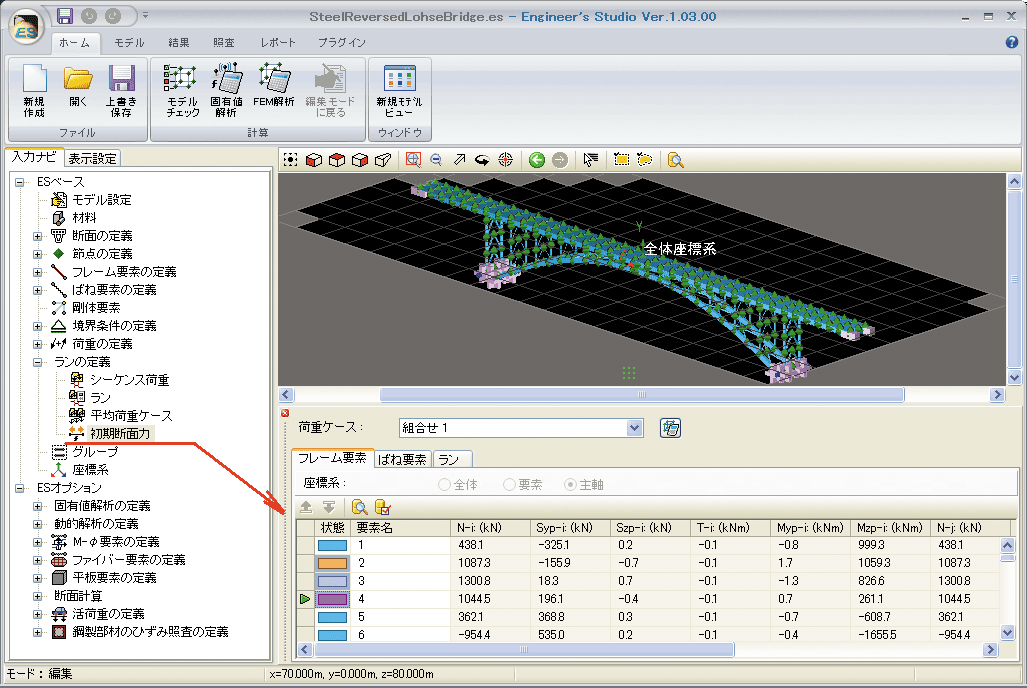
Task: Start the 固有値解析 eigenvalue analysis
Action: (x=227, y=90)
